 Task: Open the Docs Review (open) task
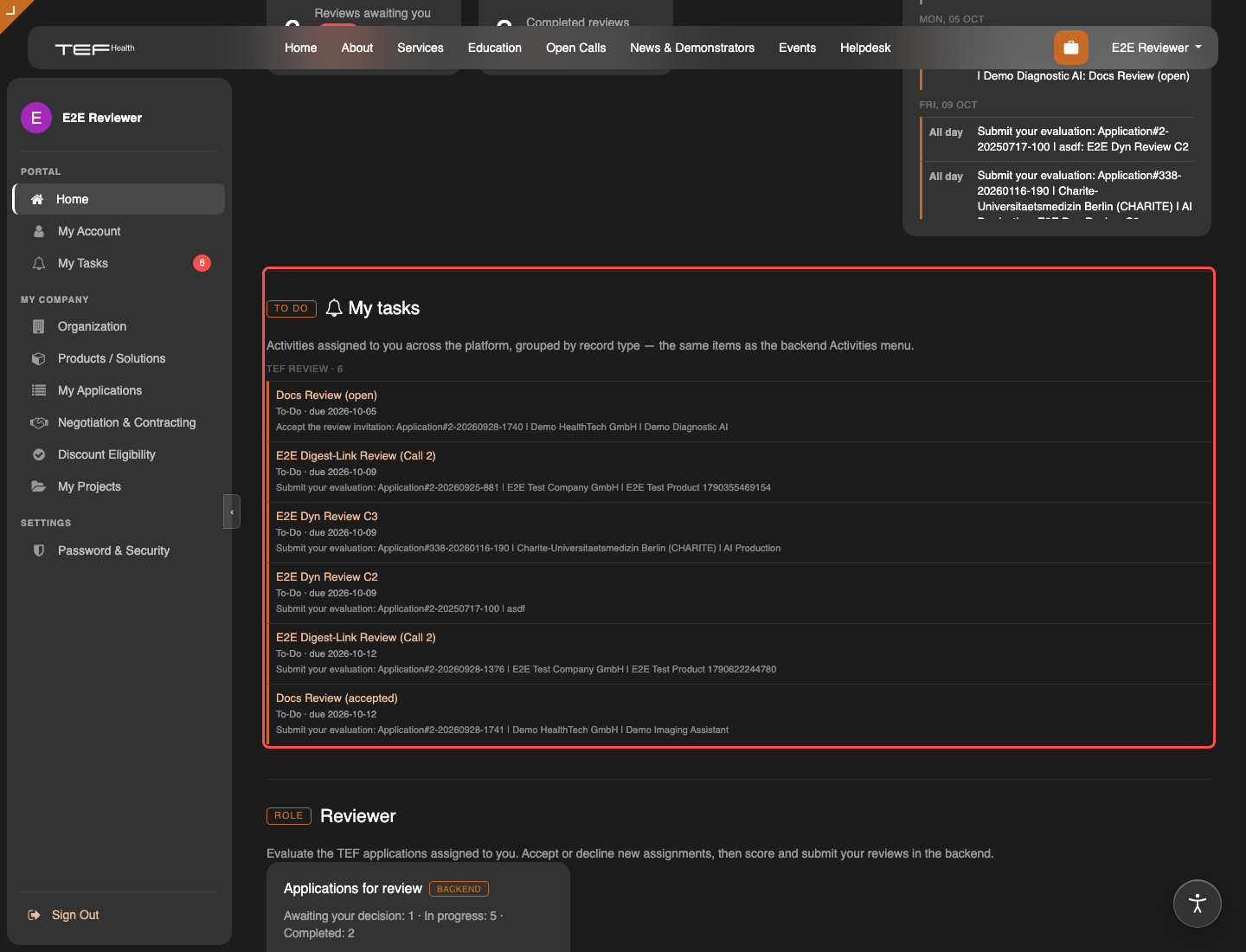739,411
